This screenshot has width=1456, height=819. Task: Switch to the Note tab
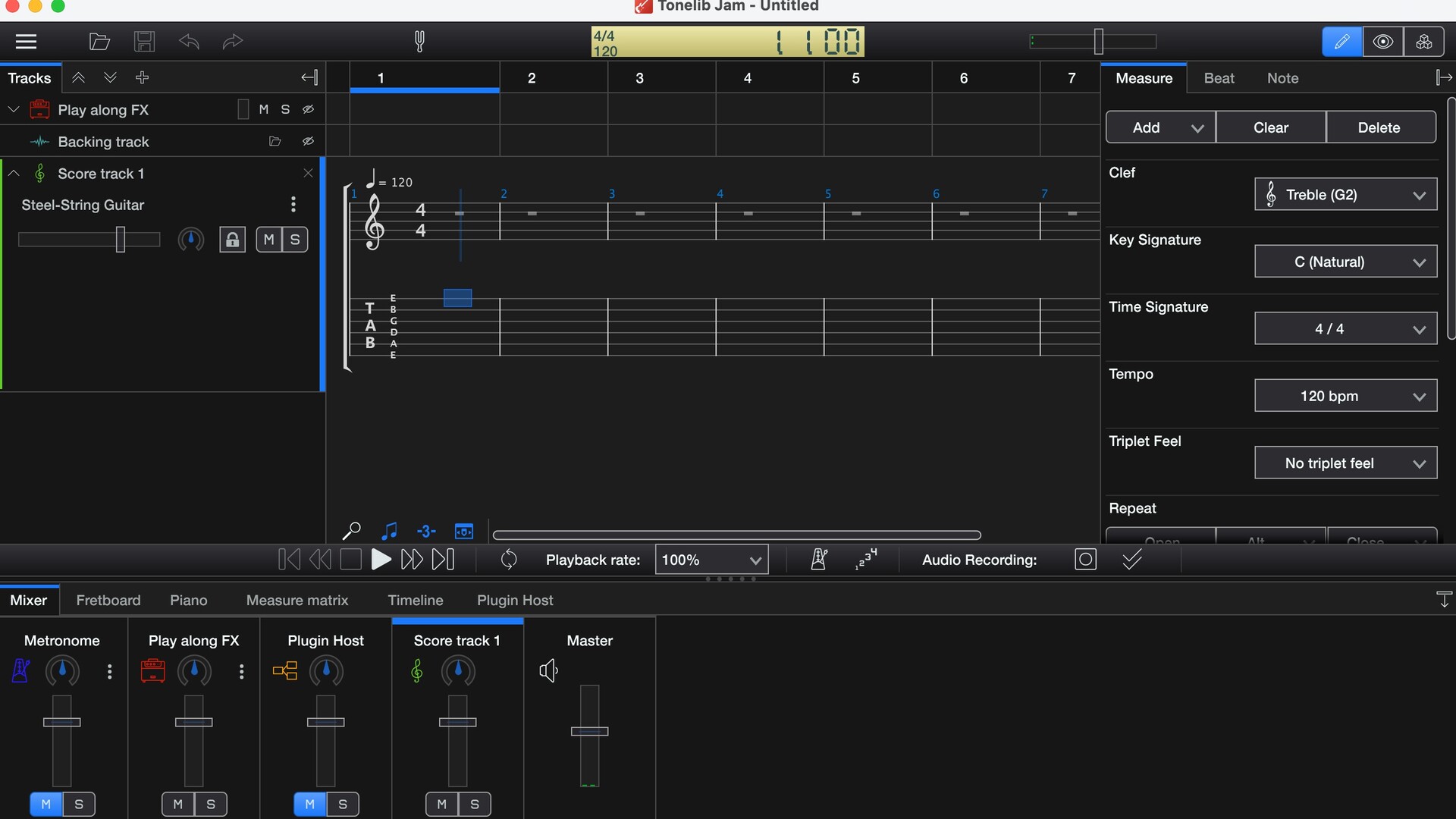click(1282, 78)
